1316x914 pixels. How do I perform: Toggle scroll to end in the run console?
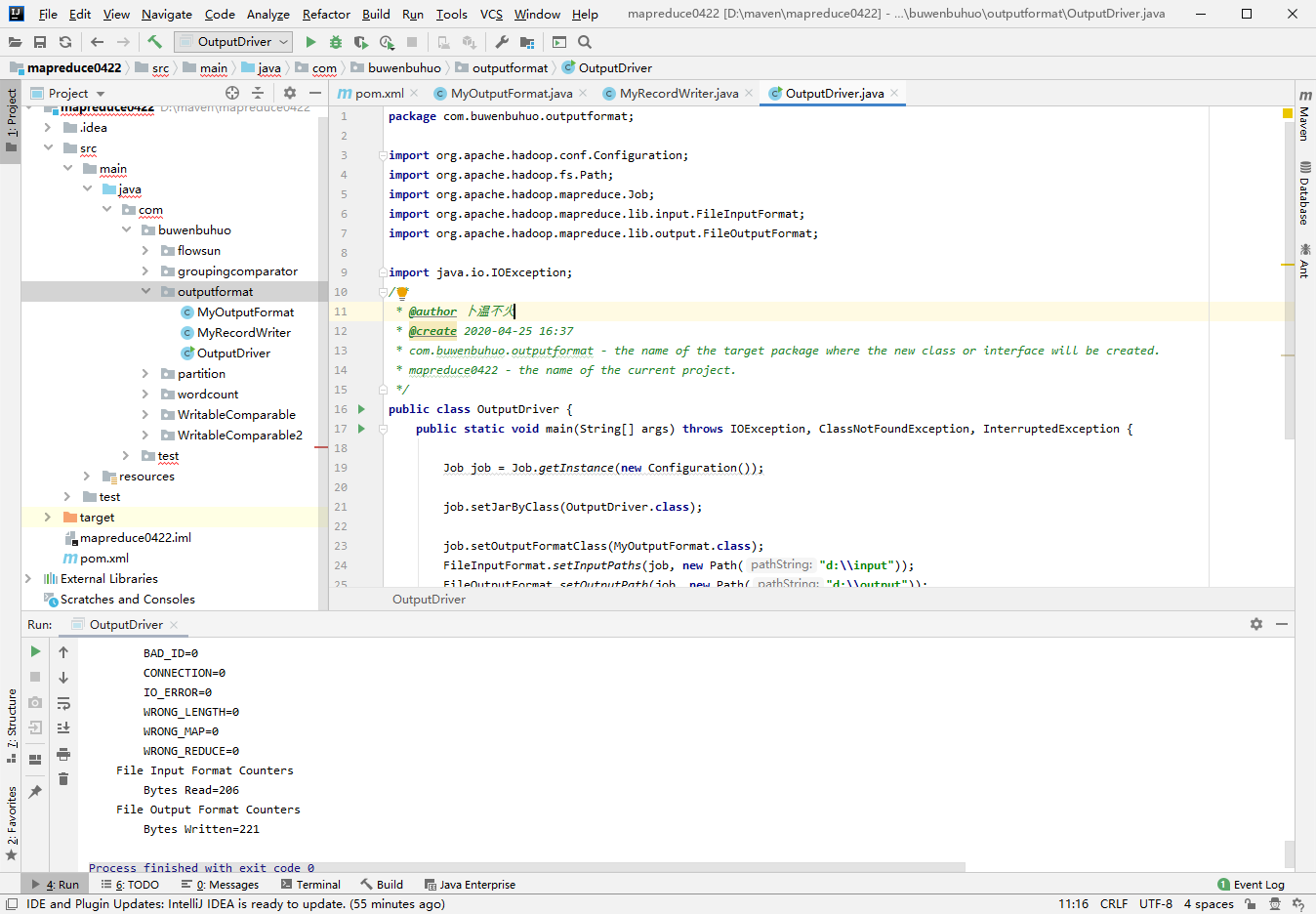click(63, 727)
